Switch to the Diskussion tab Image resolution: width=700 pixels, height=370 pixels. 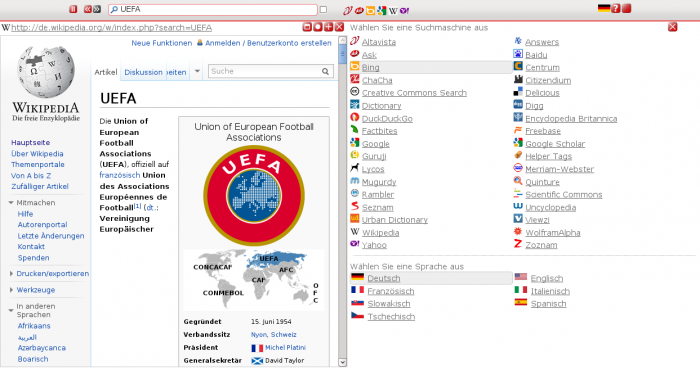pos(143,72)
